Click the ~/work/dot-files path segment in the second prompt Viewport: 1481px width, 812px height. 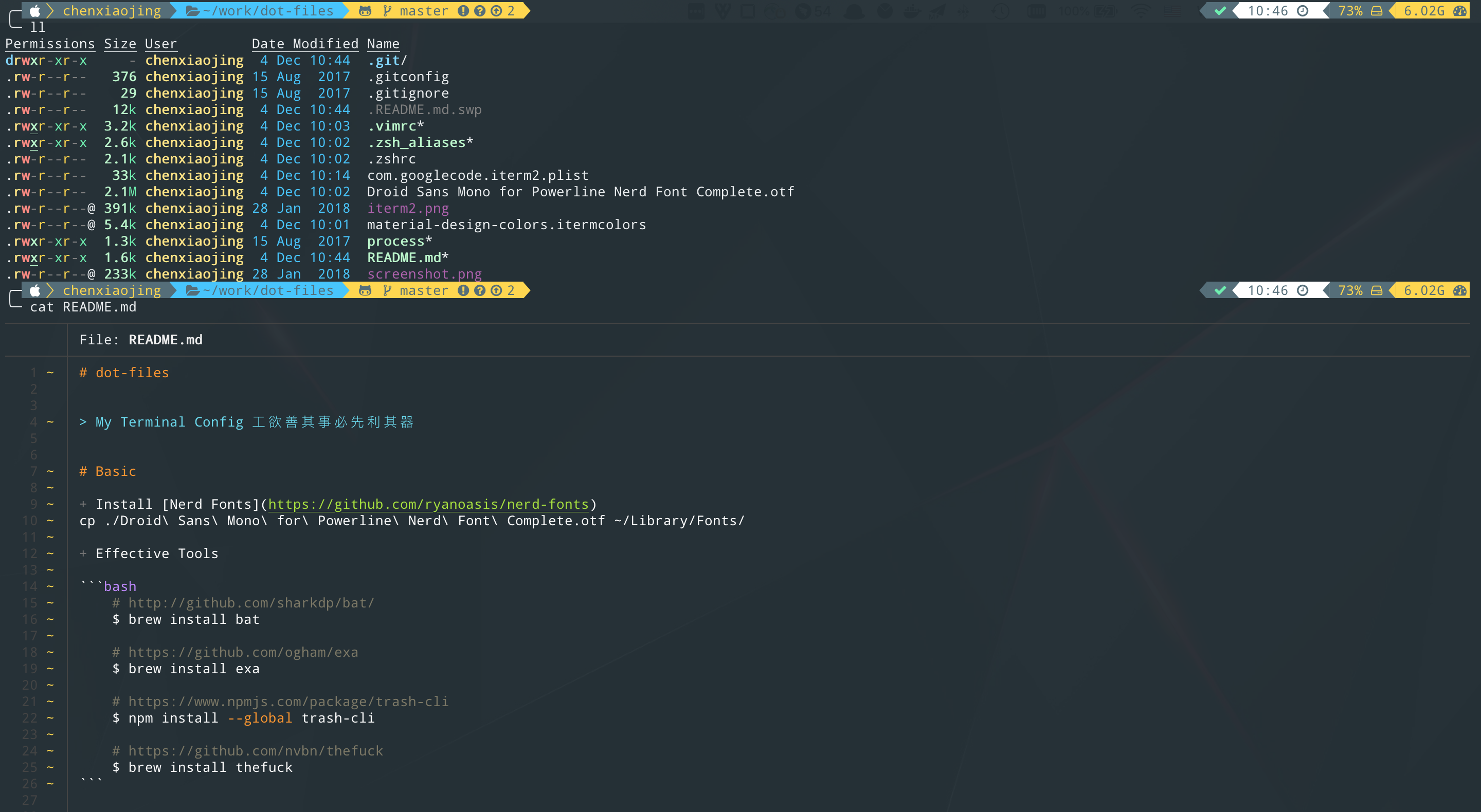(x=268, y=290)
